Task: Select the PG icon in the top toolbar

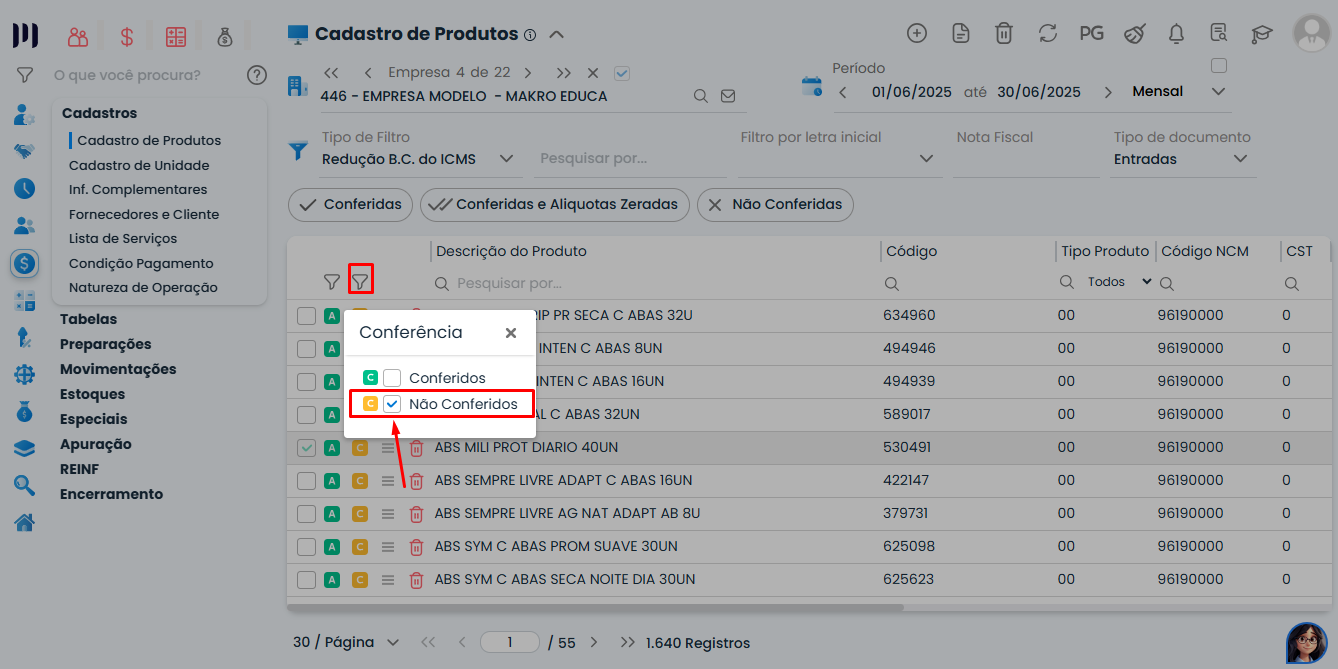Action: [x=1091, y=32]
